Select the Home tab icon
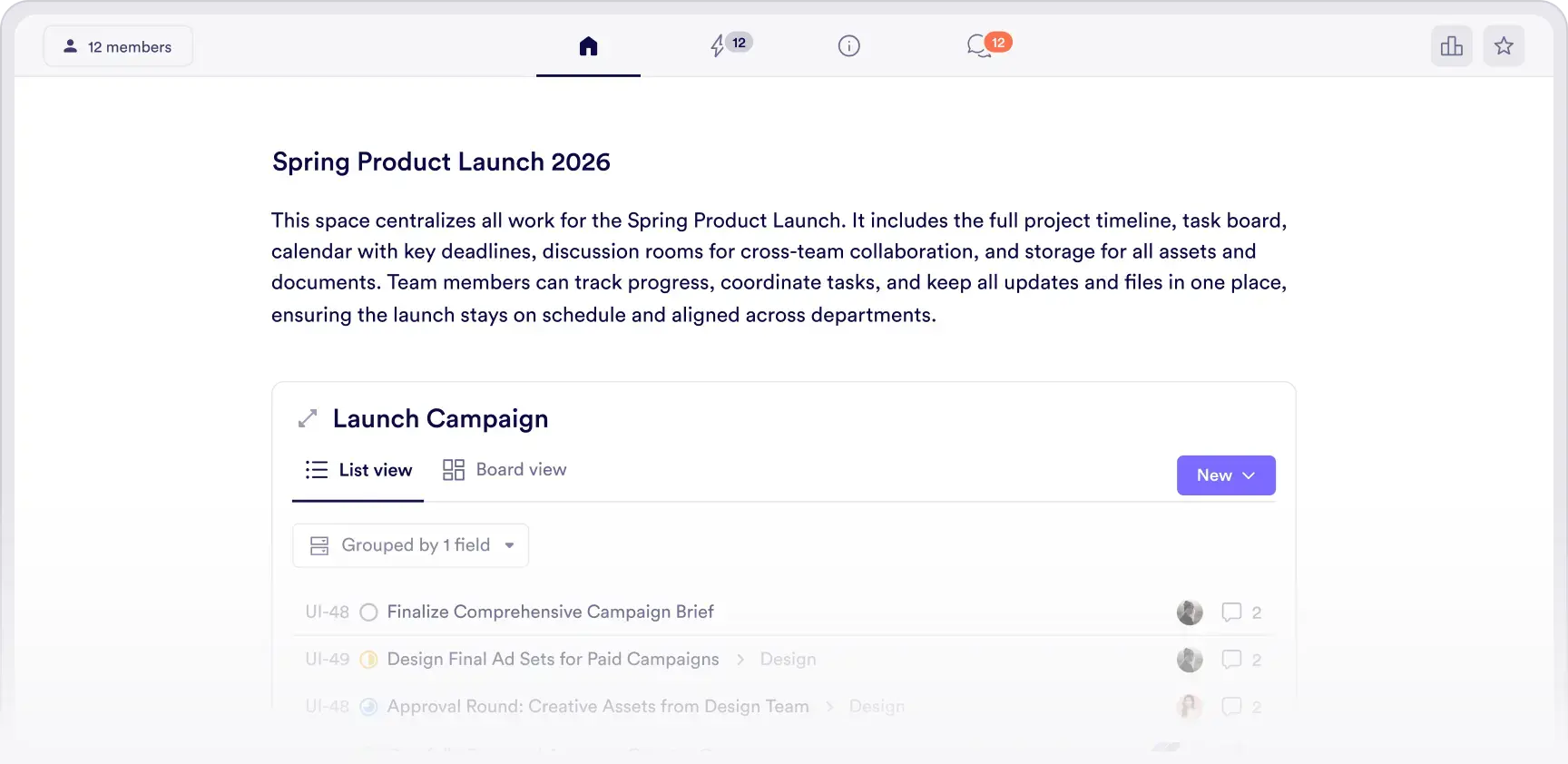Viewport: 1568px width, 764px height. [588, 45]
